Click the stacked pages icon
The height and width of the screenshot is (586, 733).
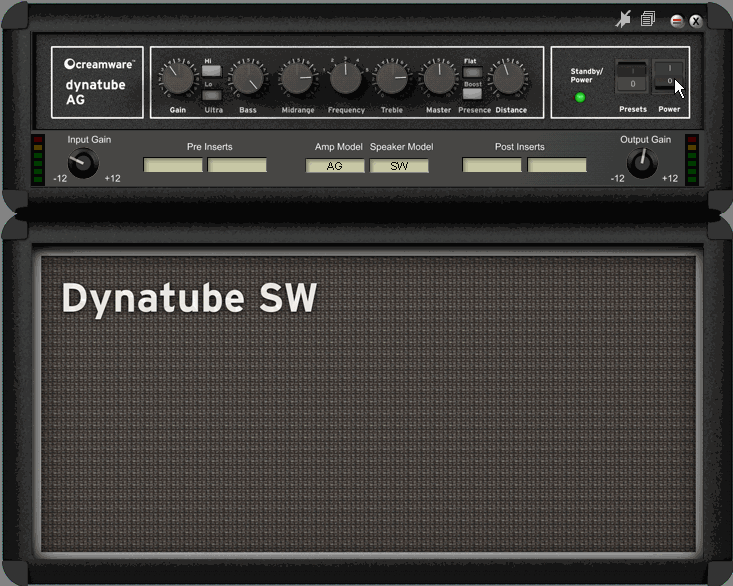click(x=648, y=19)
